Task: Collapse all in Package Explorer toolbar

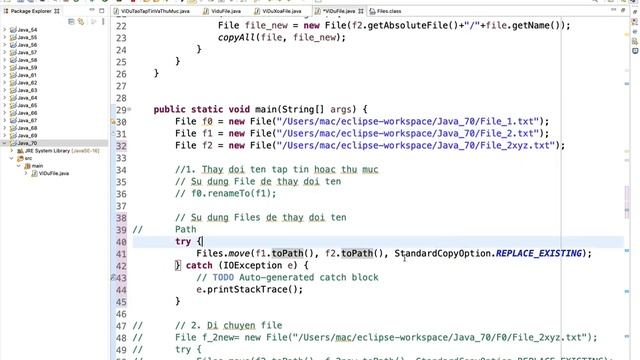Action: pyautogui.click(x=71, y=21)
